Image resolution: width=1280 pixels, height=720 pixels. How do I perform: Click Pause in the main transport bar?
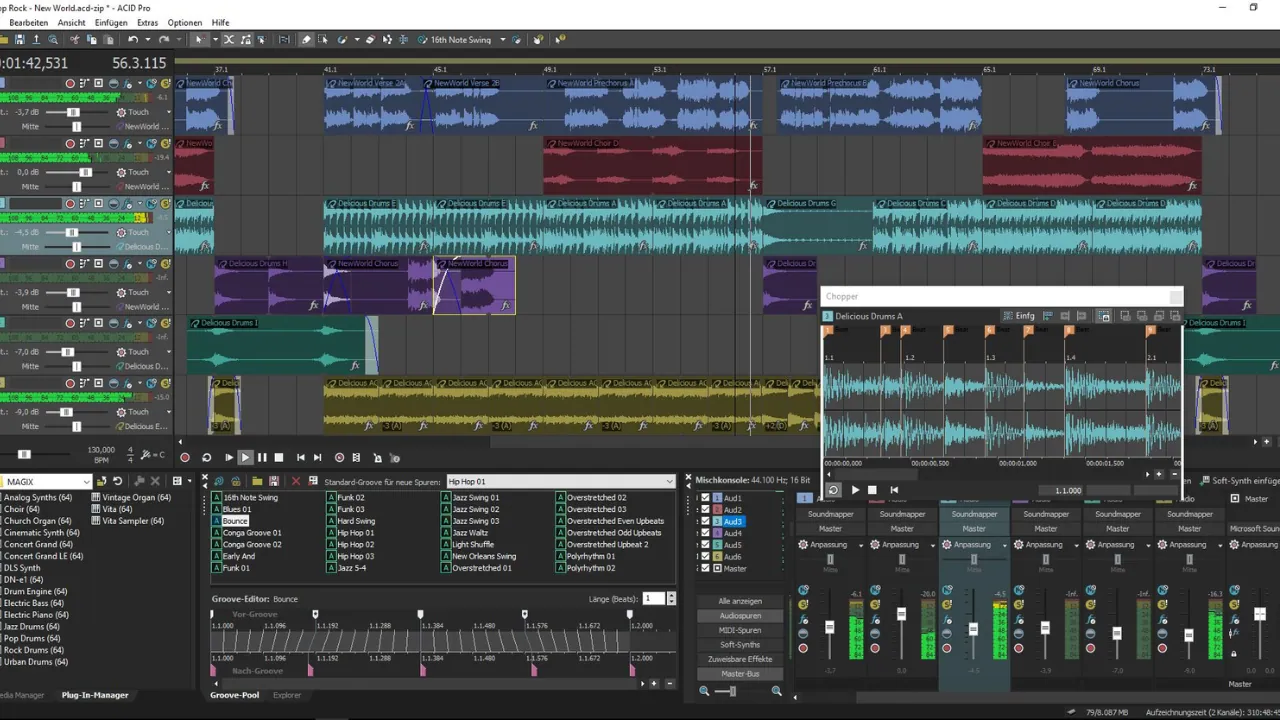tap(263, 458)
